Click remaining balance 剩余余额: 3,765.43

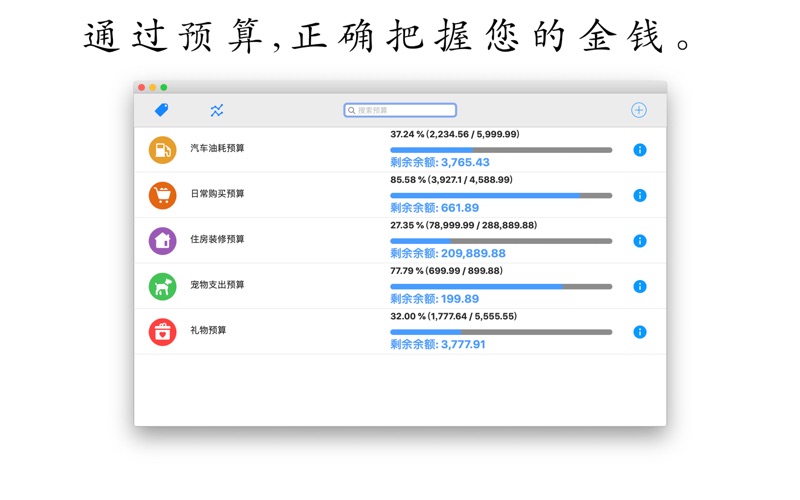[440, 162]
